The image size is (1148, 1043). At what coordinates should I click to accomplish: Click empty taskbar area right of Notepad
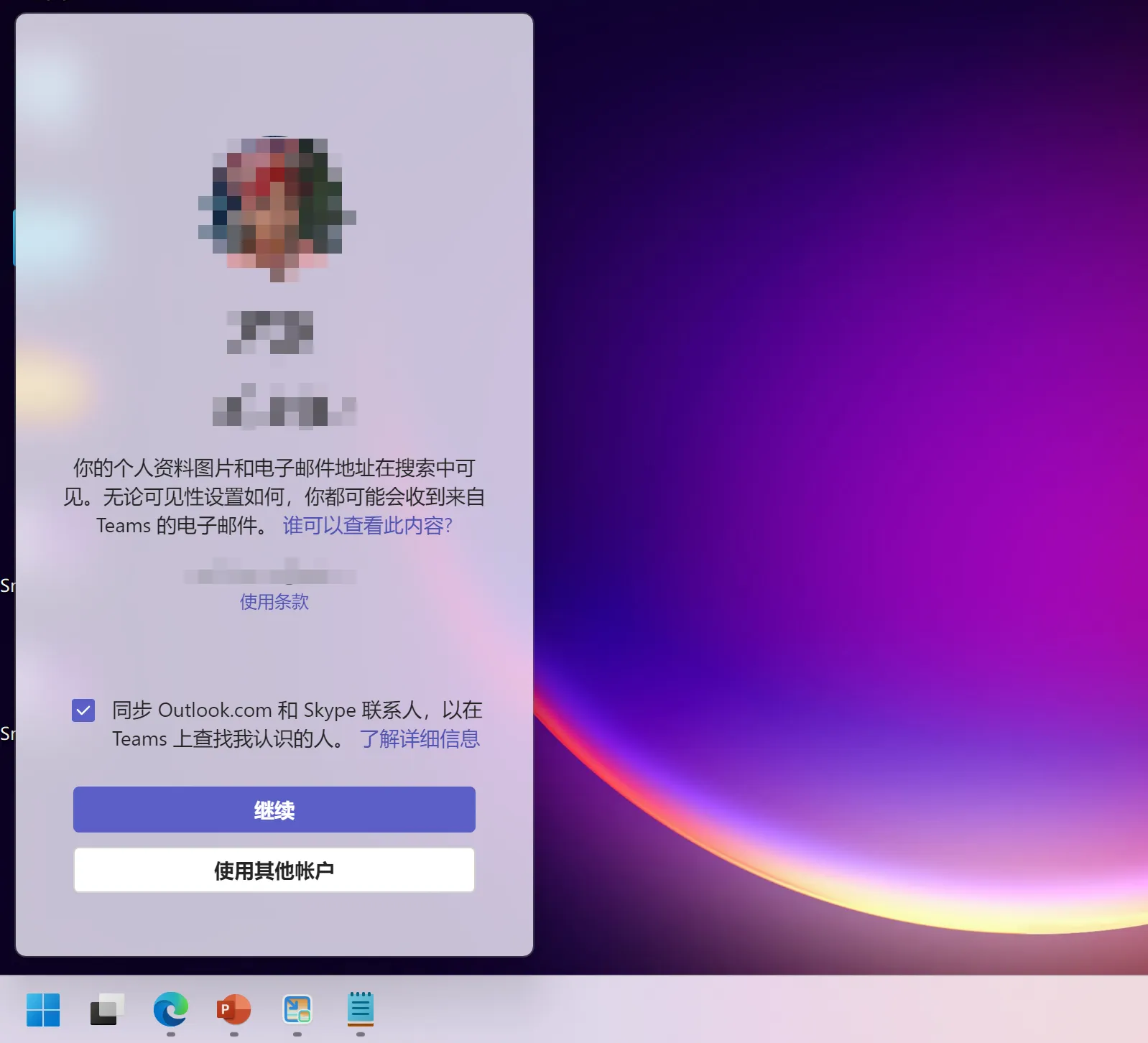718,1010
